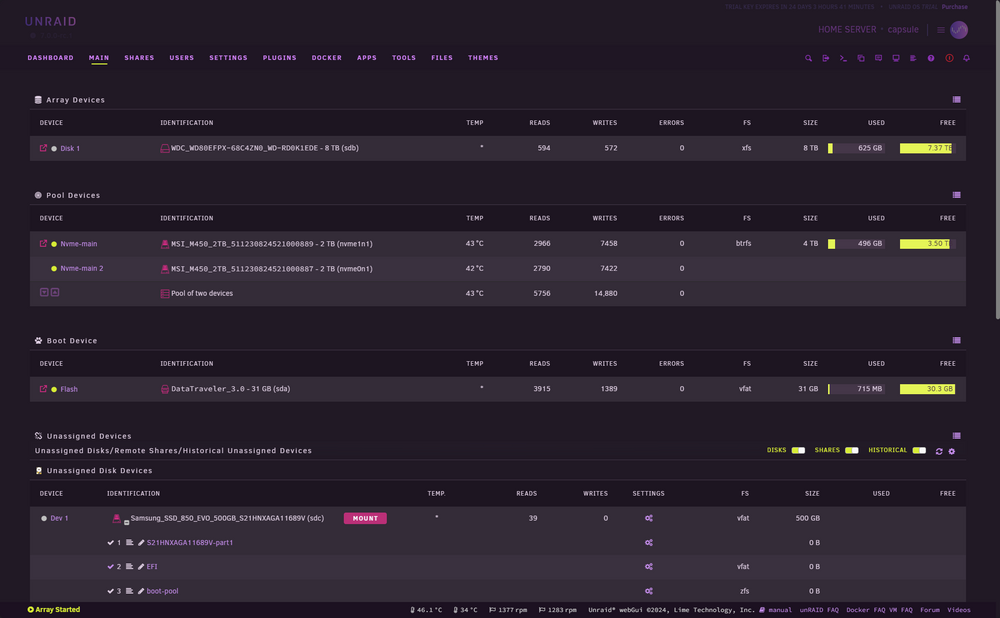Click the red alert circle icon
1000x618 pixels.
(949, 58)
